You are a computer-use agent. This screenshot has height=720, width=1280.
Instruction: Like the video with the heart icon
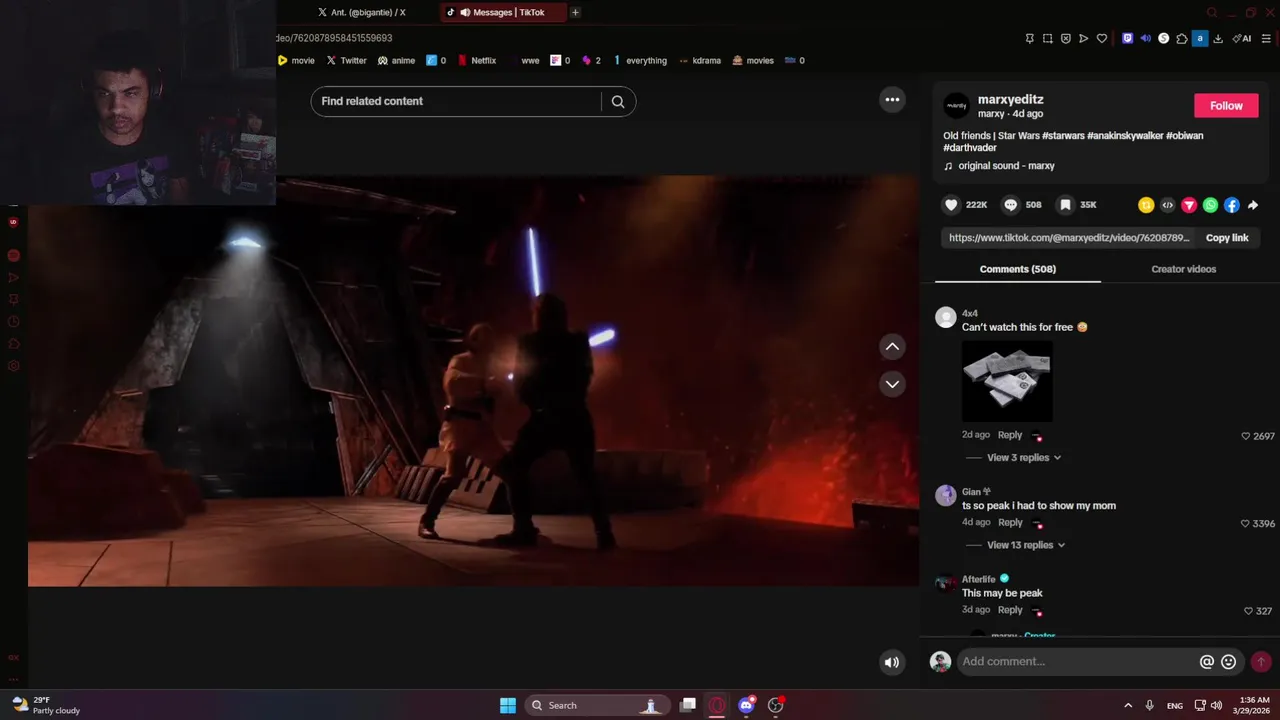click(951, 205)
